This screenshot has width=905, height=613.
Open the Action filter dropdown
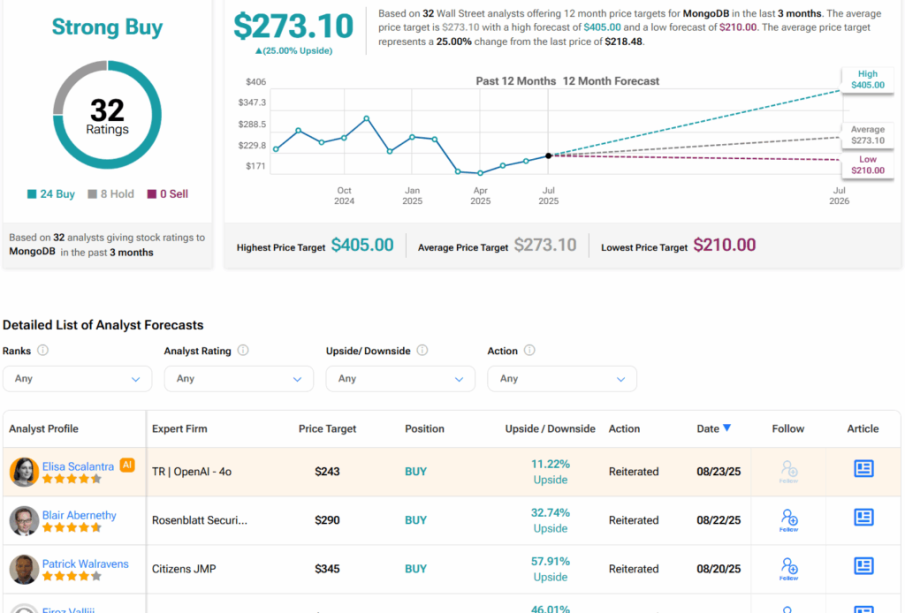click(x=562, y=379)
